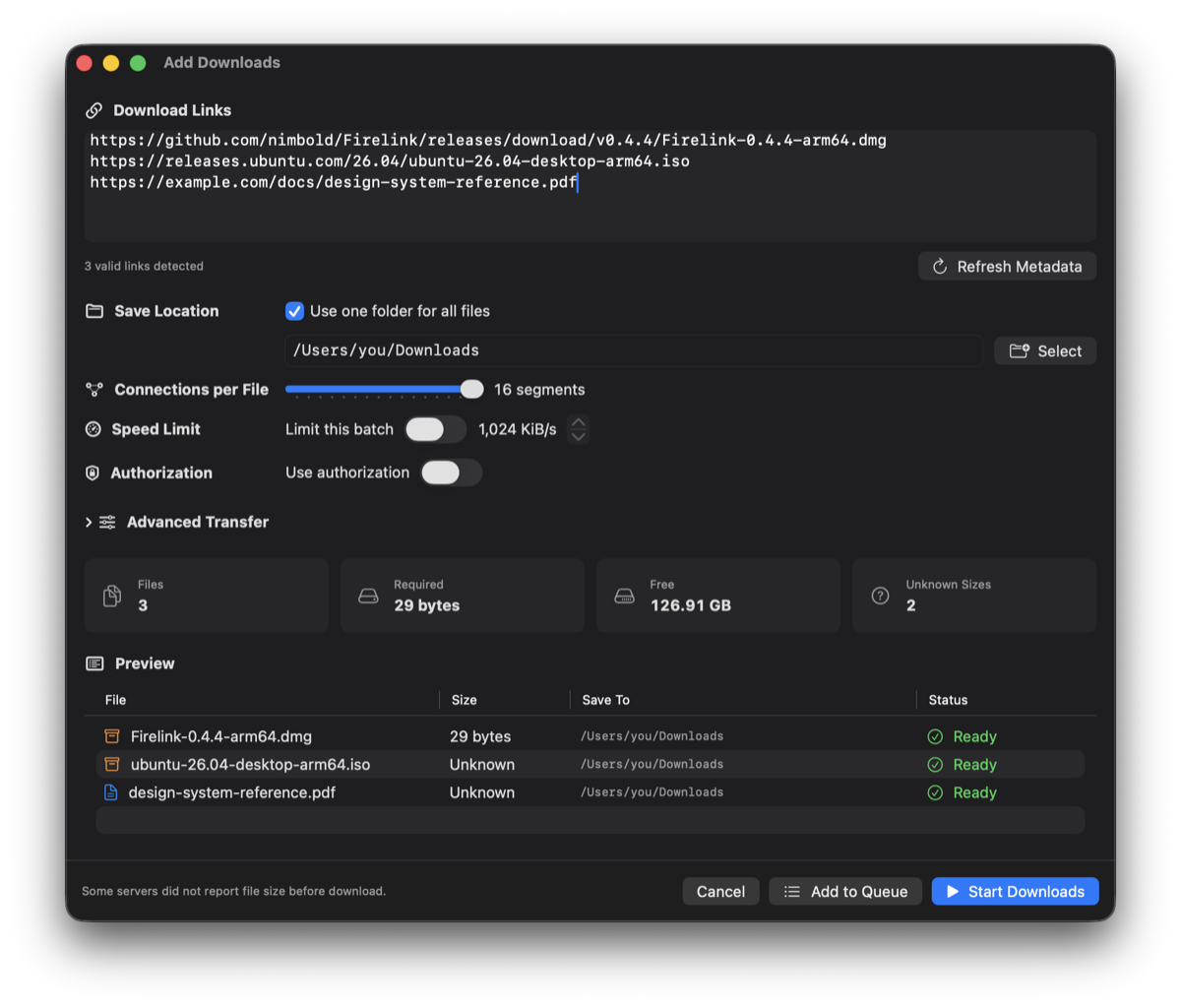Click the 3 valid links detected text
The image size is (1181, 1008).
[144, 266]
